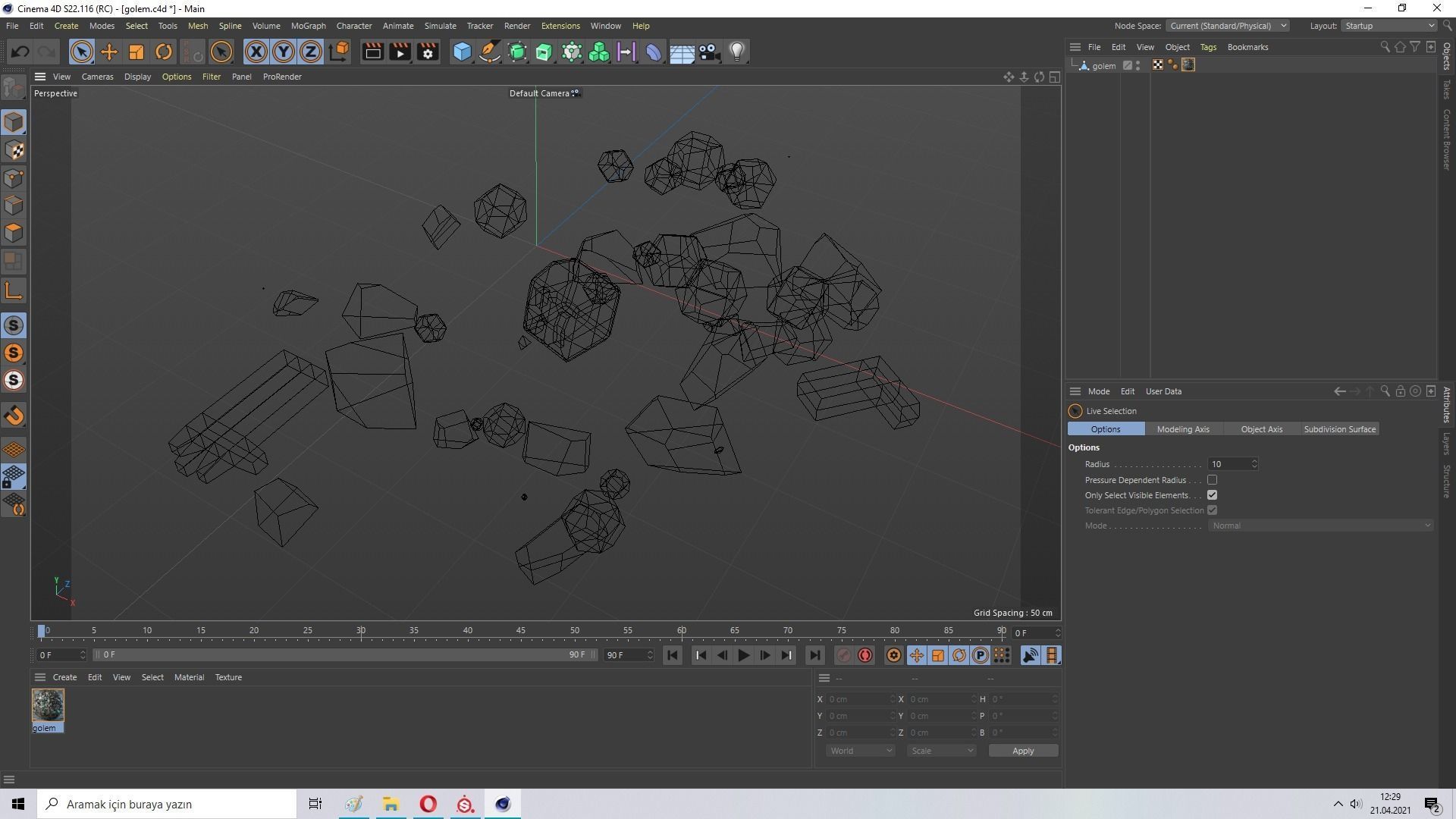Click the current frame playhead marker

click(42, 631)
